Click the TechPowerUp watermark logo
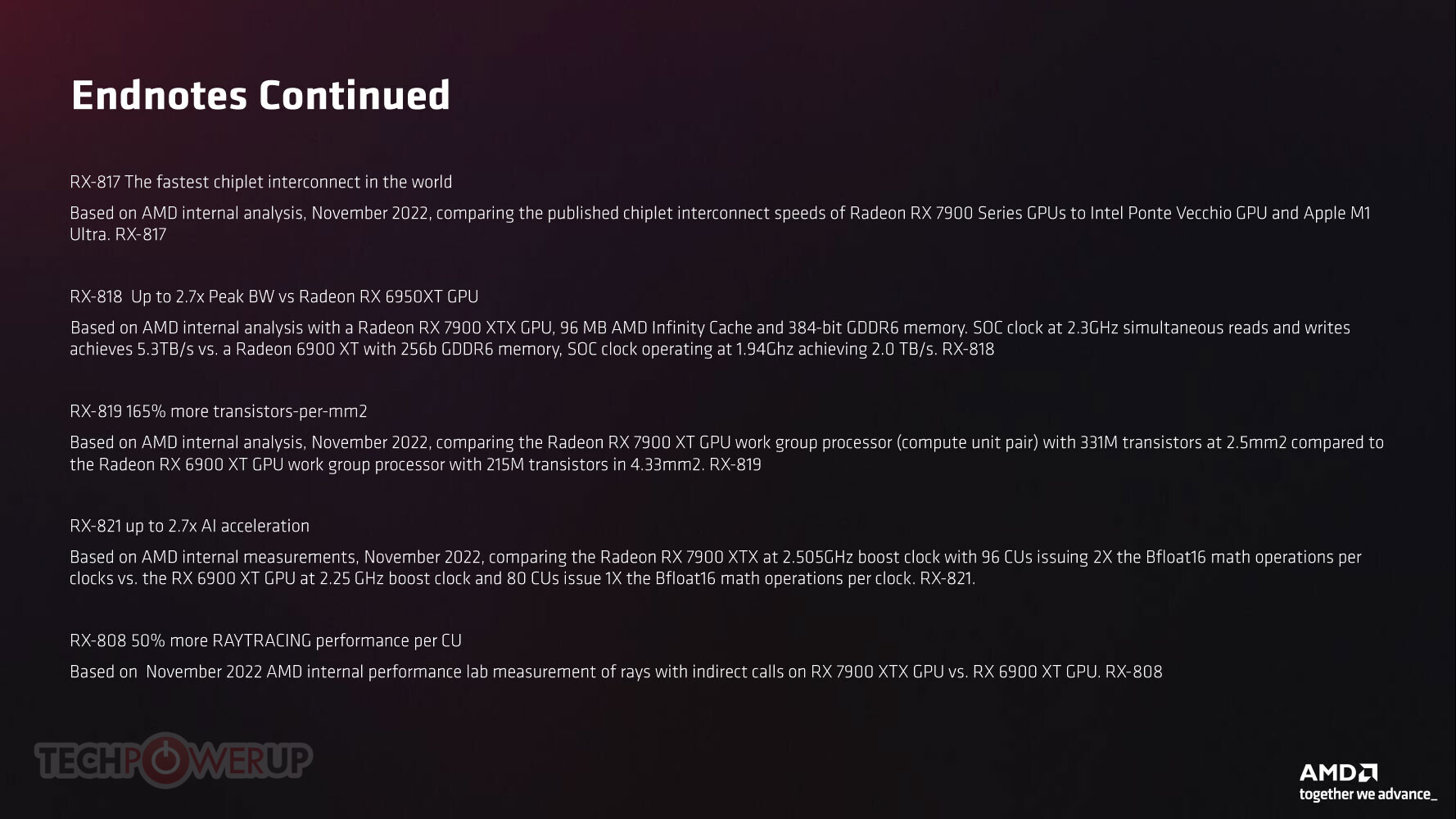This screenshot has width=1456, height=819. pyautogui.click(x=174, y=760)
